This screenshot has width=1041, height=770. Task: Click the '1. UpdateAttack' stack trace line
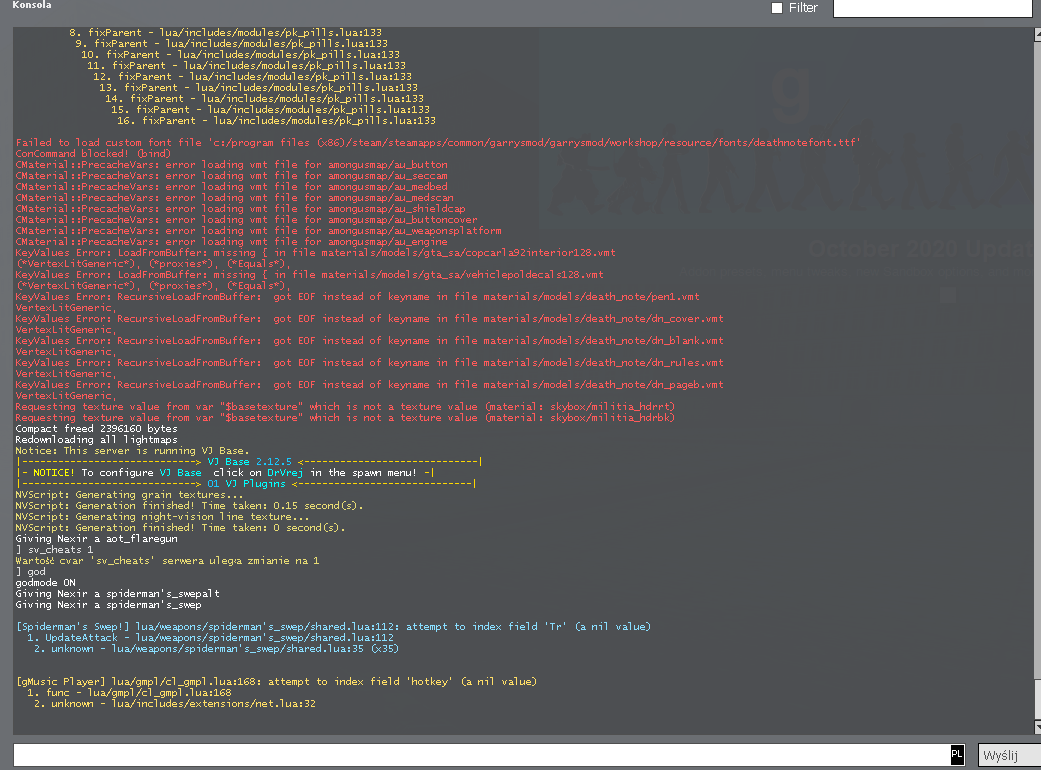(x=210, y=637)
